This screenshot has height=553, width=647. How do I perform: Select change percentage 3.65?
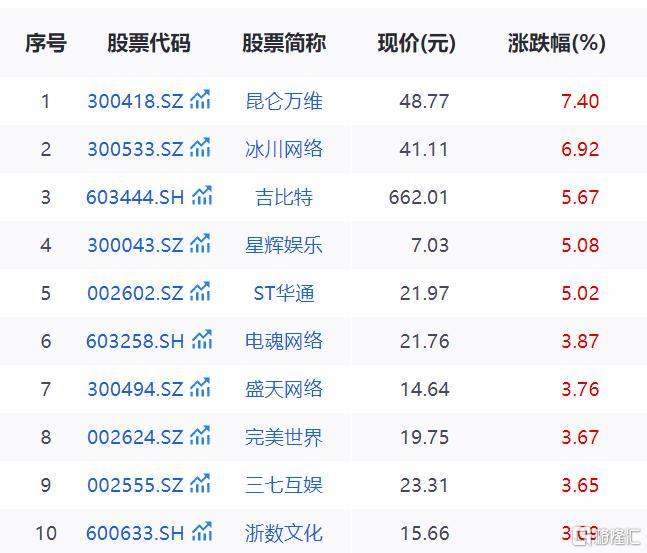coord(580,485)
